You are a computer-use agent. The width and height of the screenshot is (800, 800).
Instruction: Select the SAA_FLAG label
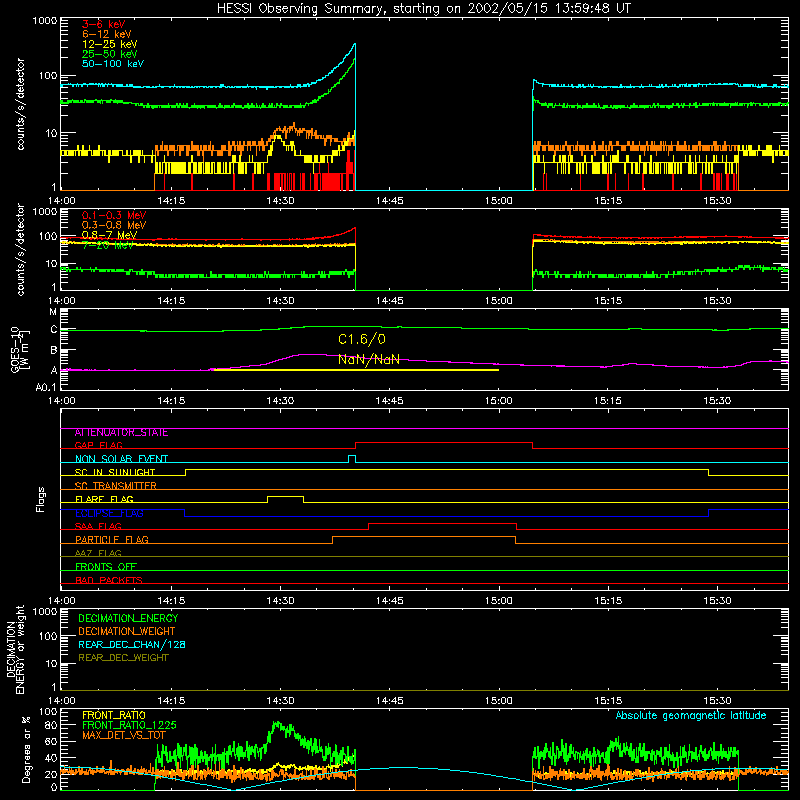pyautogui.click(x=98, y=526)
